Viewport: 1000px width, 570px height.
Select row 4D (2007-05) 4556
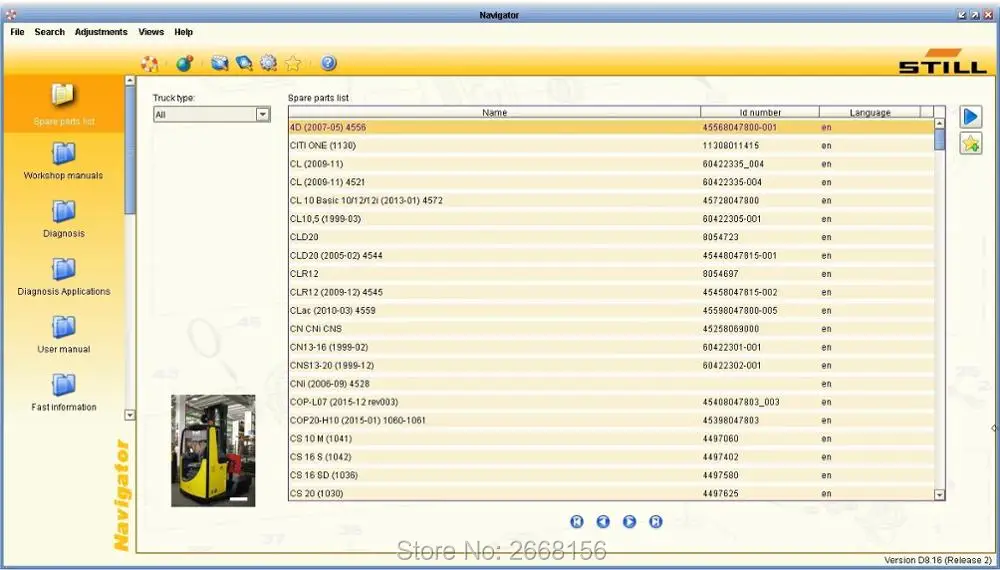[x=611, y=128]
